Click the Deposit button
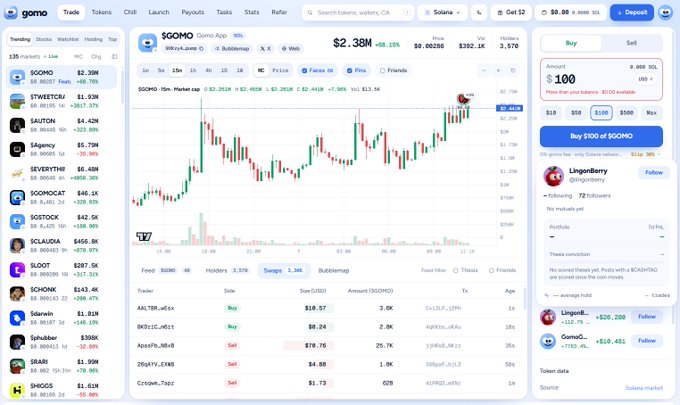The height and width of the screenshot is (405, 680). click(x=631, y=13)
